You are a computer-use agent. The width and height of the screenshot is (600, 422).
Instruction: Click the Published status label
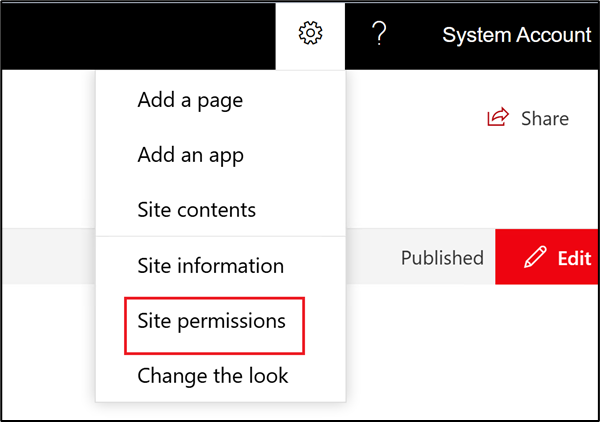pos(442,258)
